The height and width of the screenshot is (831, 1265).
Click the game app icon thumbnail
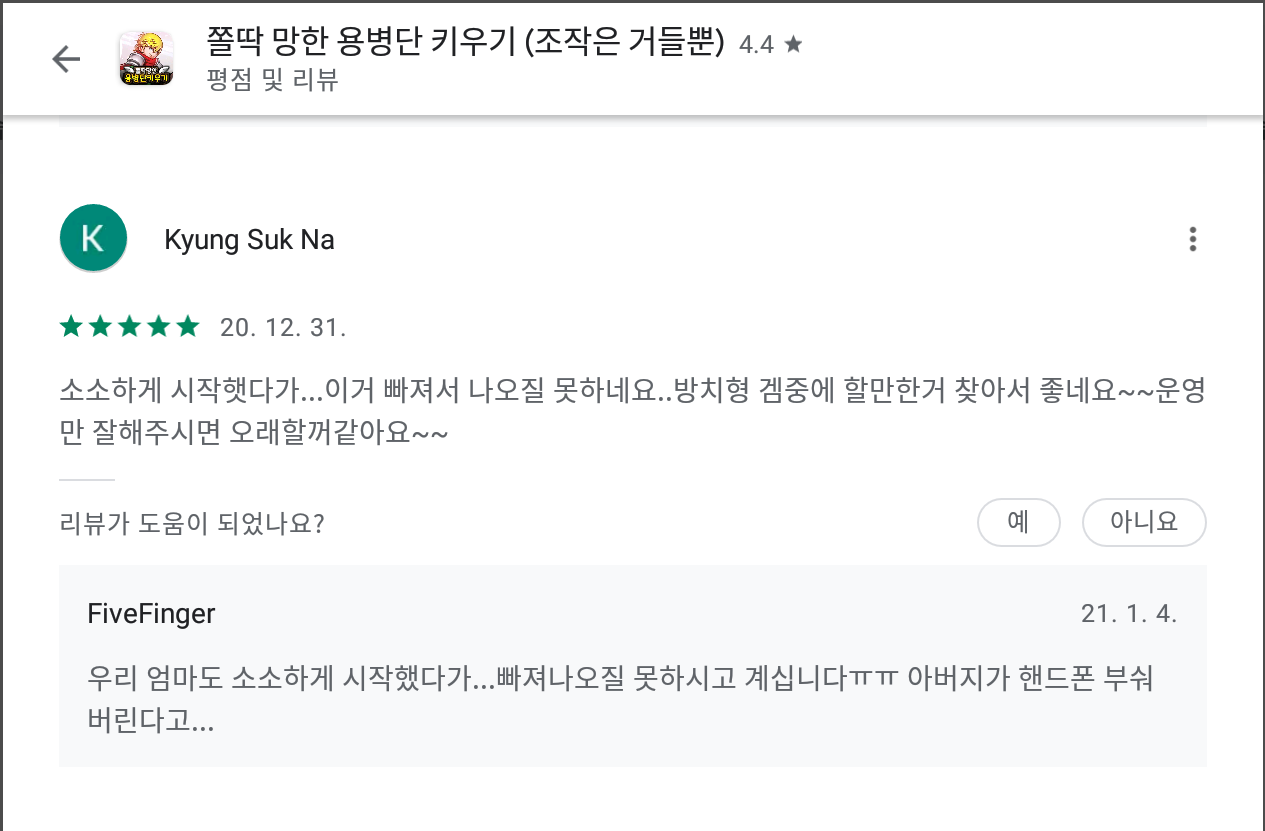pos(146,59)
